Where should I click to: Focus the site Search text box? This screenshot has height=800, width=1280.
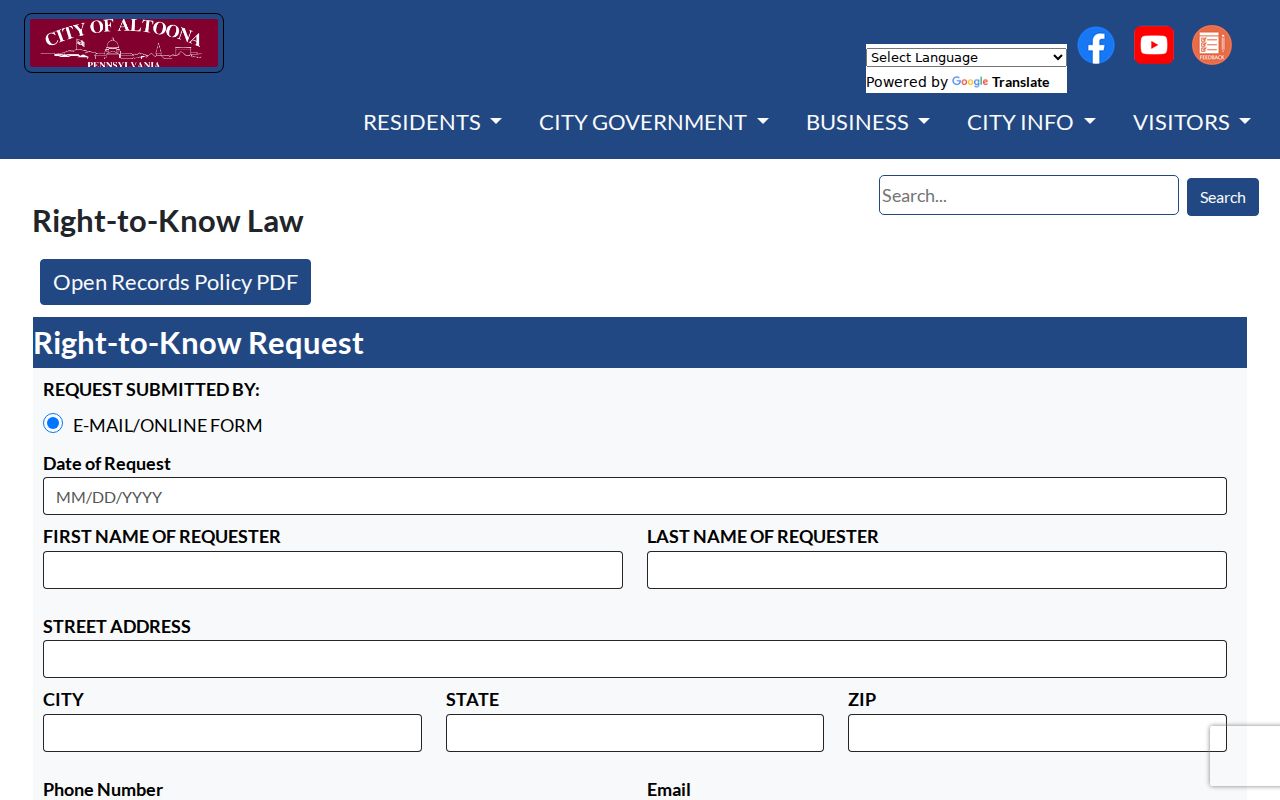(1029, 195)
